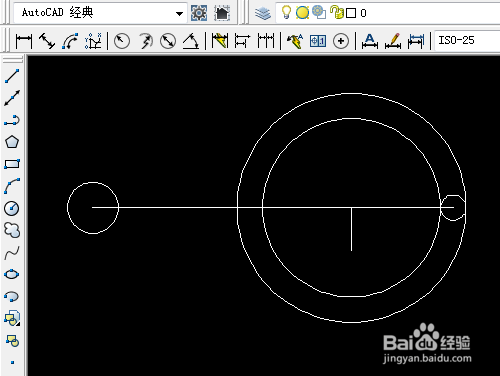Expand the layer 0 dropdown list
Screen dimensions: 500x376
click(x=388, y=13)
